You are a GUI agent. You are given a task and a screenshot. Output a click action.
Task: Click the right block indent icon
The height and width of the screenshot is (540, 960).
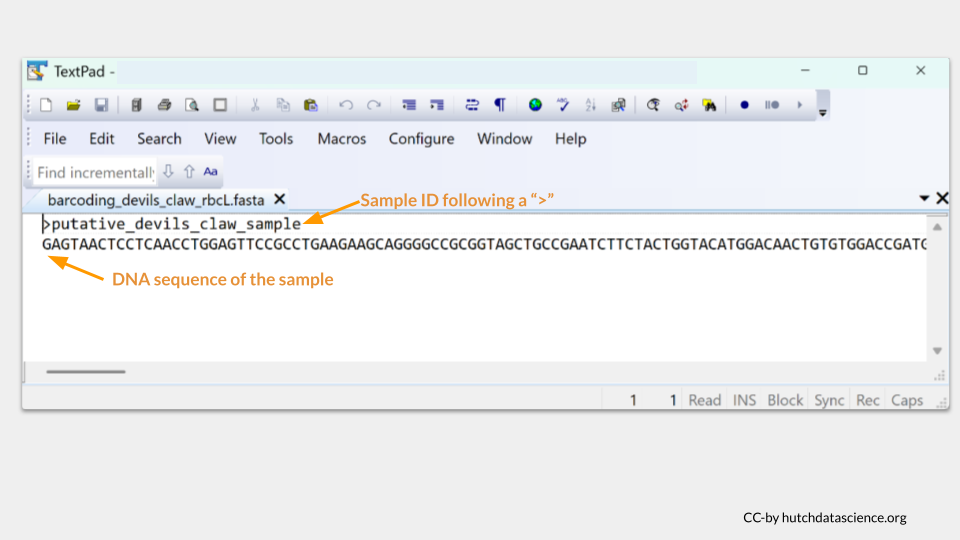tap(437, 105)
